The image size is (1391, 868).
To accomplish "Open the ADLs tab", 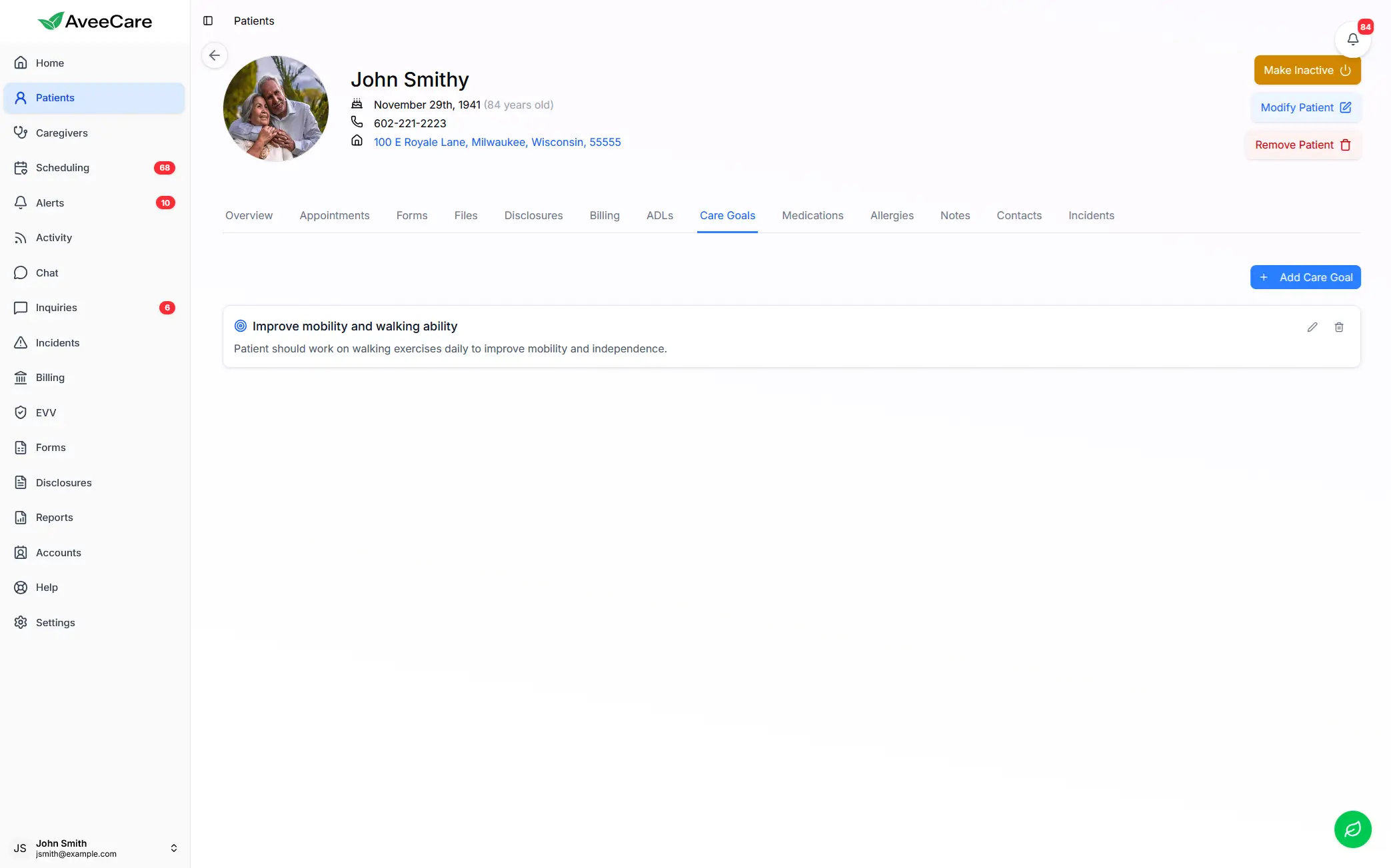I will click(x=659, y=215).
